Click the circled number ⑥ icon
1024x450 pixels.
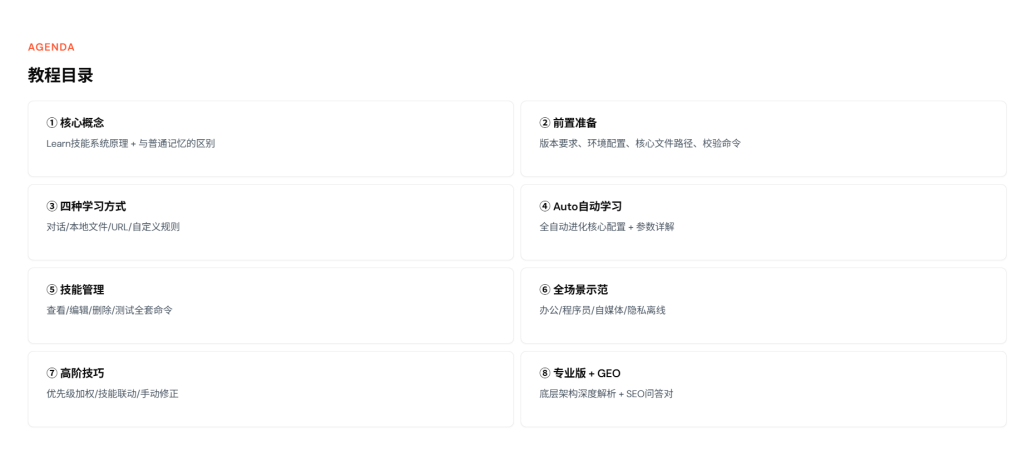pyautogui.click(x=545, y=290)
